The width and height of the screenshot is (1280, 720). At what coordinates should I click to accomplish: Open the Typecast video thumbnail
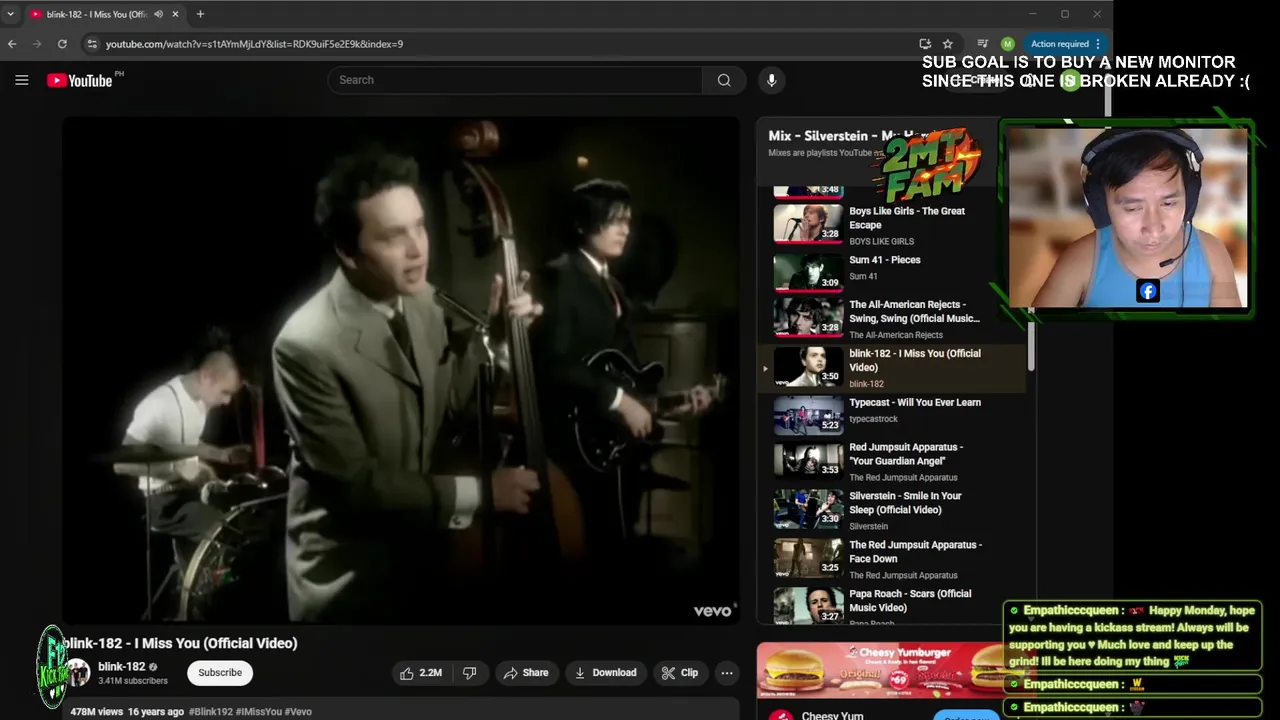click(x=808, y=414)
